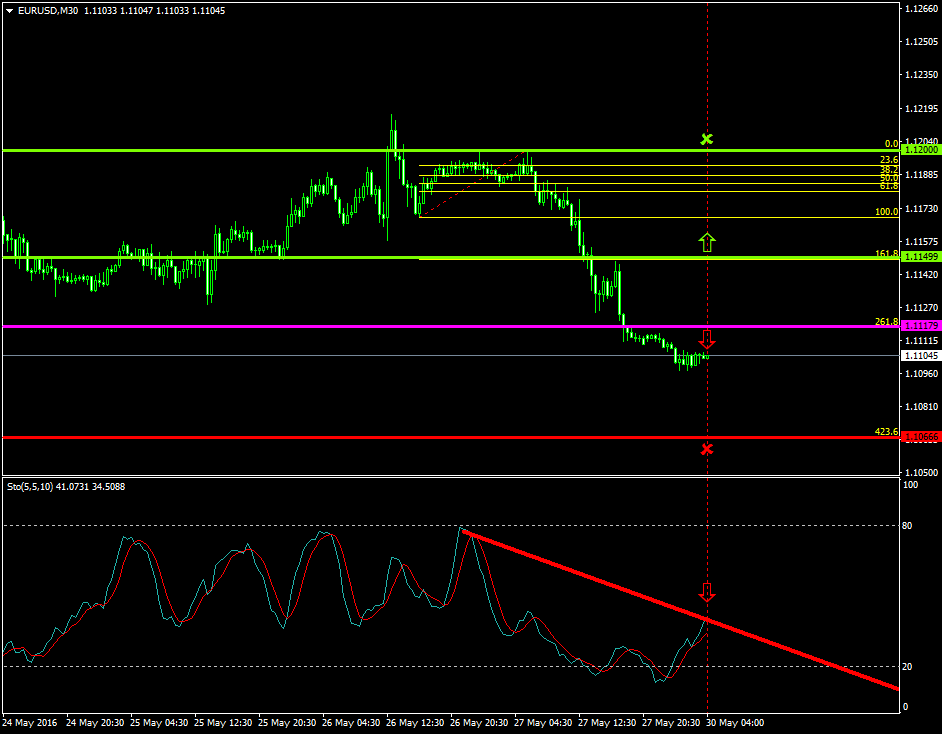Select the green up arrow near 1.11575
The height and width of the screenshot is (734, 942).
[707, 241]
